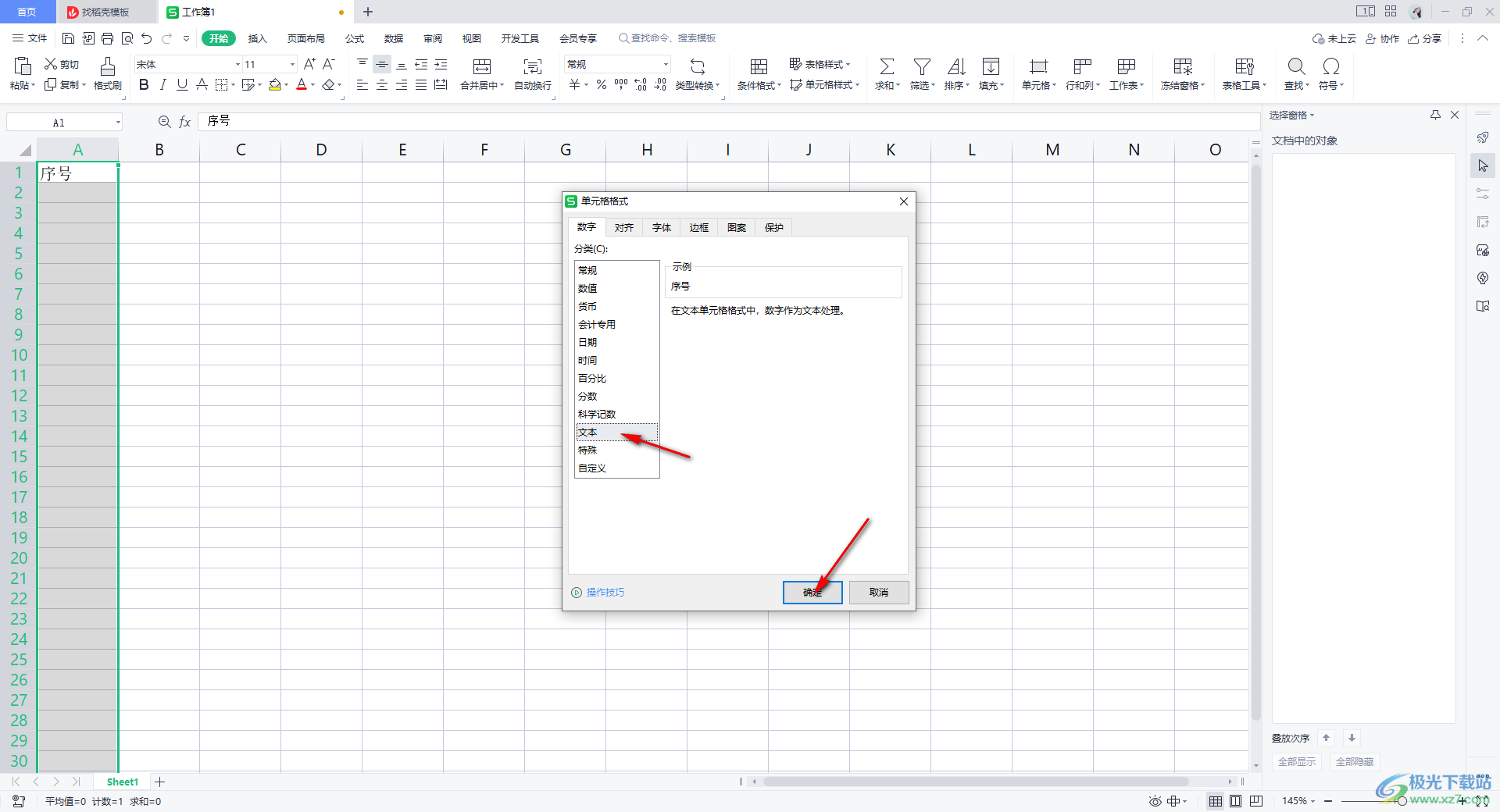The image size is (1500, 812).
Task: Click the Paste clipboard icon
Action: tap(23, 66)
